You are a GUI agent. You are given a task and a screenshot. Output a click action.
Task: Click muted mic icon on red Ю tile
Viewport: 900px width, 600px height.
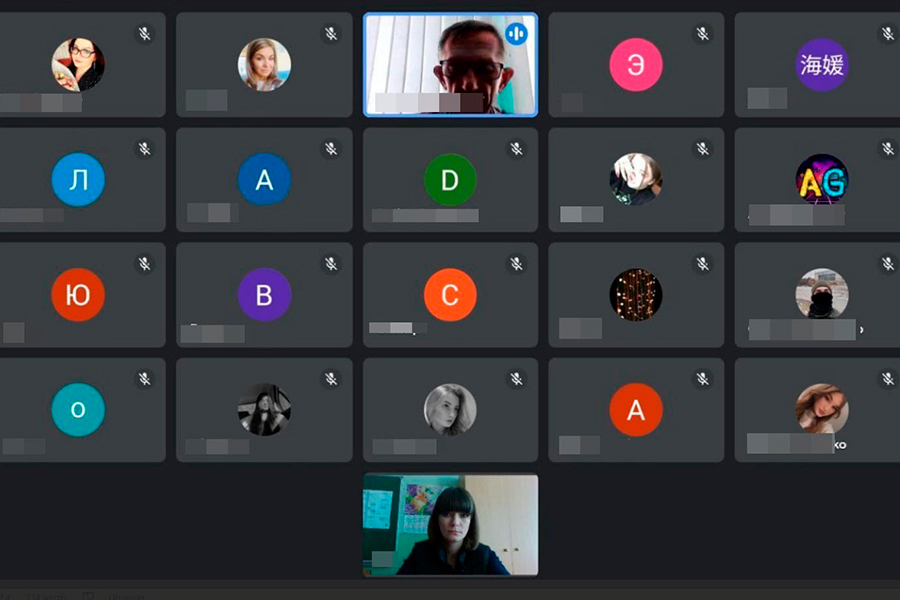pyautogui.click(x=145, y=264)
